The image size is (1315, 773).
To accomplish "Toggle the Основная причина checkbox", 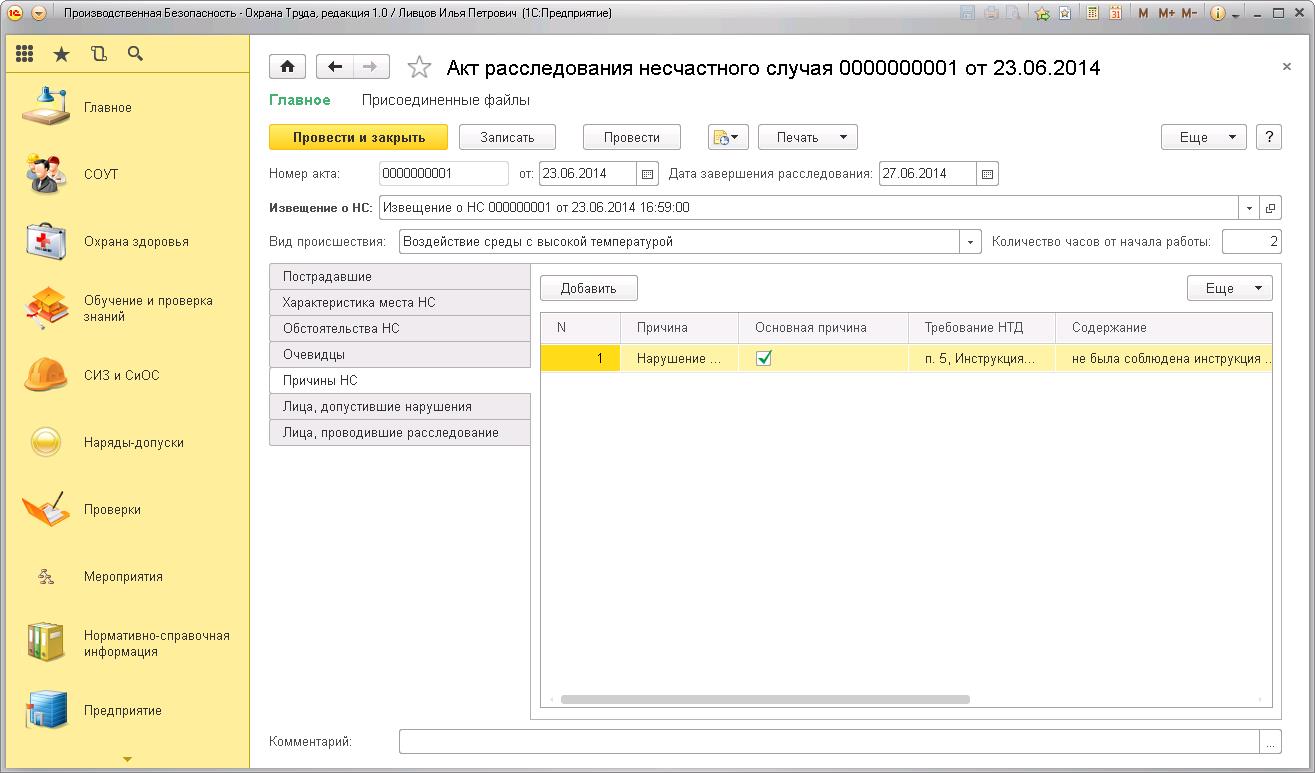I will (764, 358).
